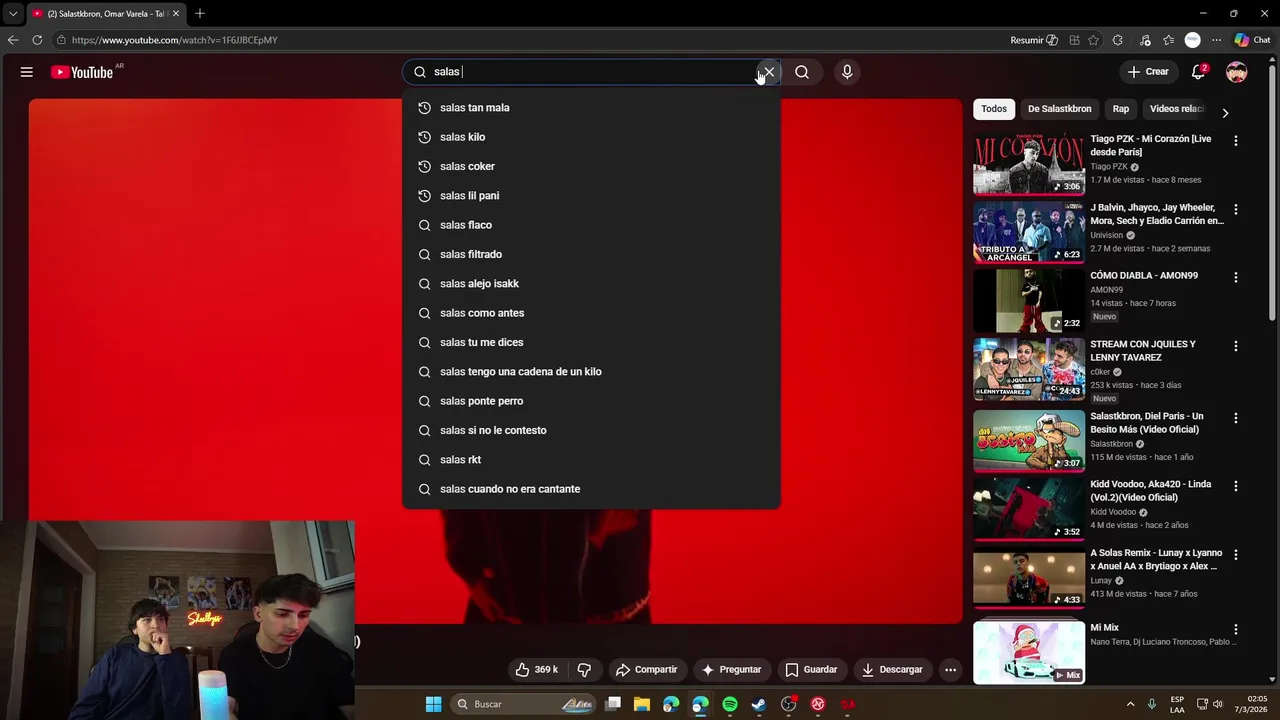Image resolution: width=1280 pixels, height=720 pixels.
Task: Select the Rap filter chip
Action: pyautogui.click(x=1121, y=109)
